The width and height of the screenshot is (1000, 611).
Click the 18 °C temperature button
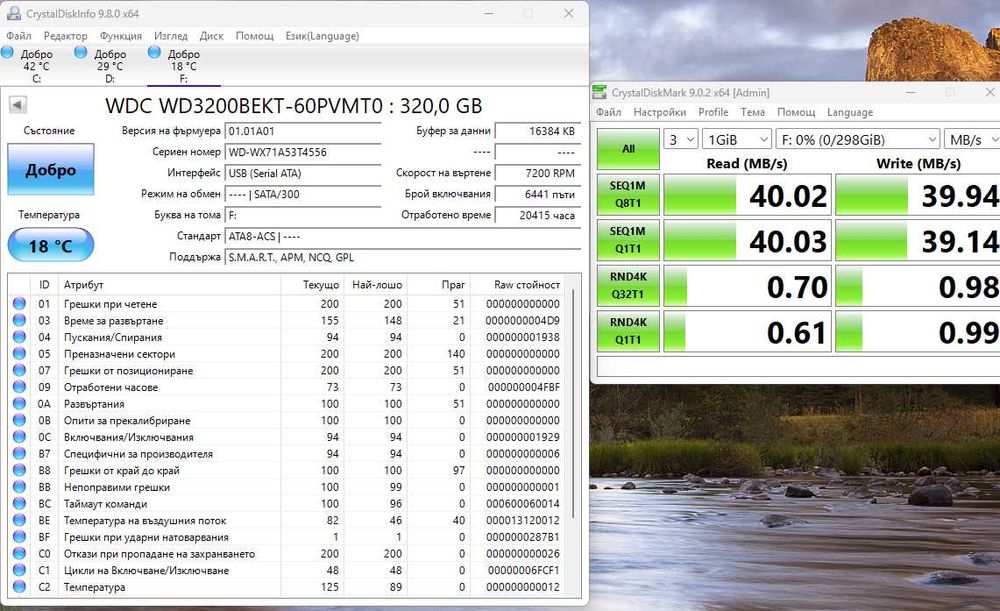(x=50, y=246)
